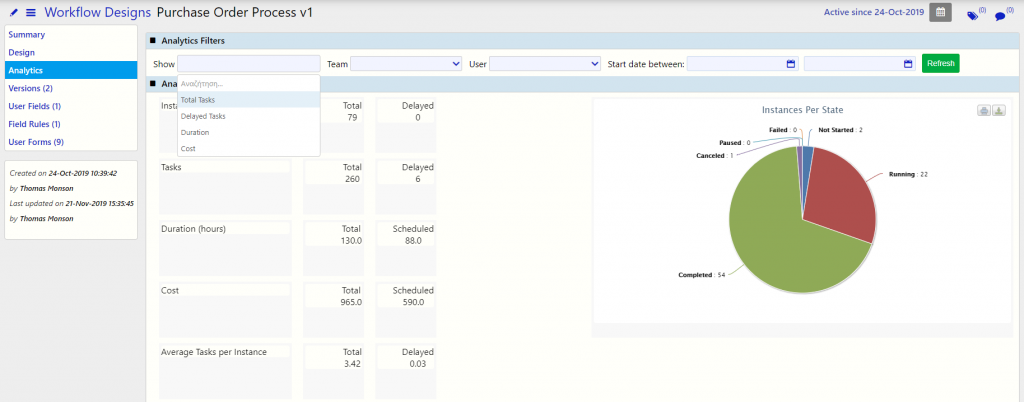
Task: Click the red Running pie slice
Action: (x=842, y=196)
